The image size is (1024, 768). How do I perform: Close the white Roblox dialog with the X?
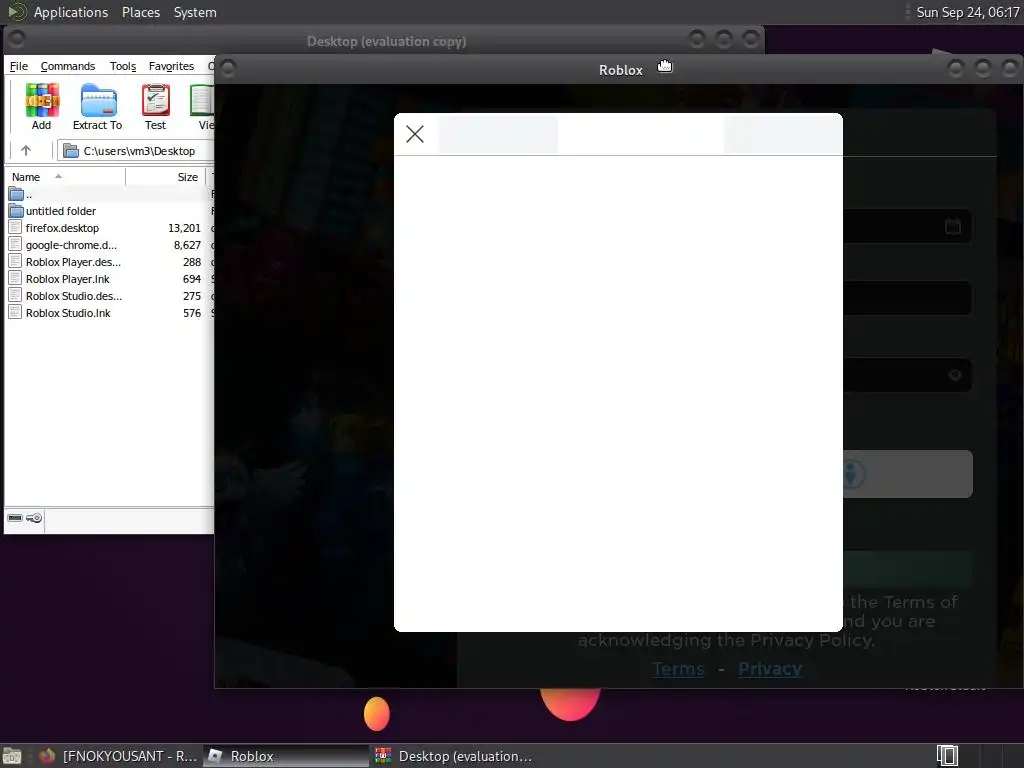point(415,134)
